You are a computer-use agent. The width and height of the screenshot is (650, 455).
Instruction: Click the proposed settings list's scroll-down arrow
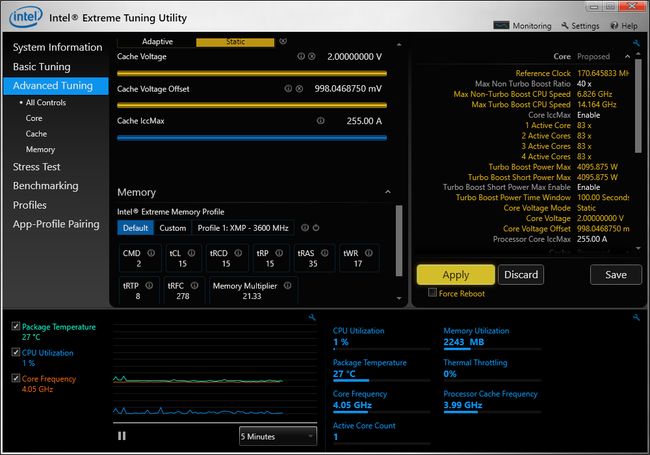coord(638,248)
